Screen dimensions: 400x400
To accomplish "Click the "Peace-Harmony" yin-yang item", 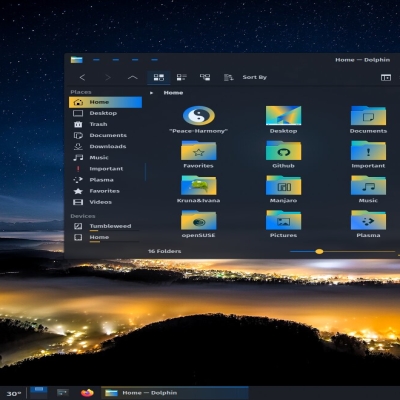I will [x=199, y=120].
